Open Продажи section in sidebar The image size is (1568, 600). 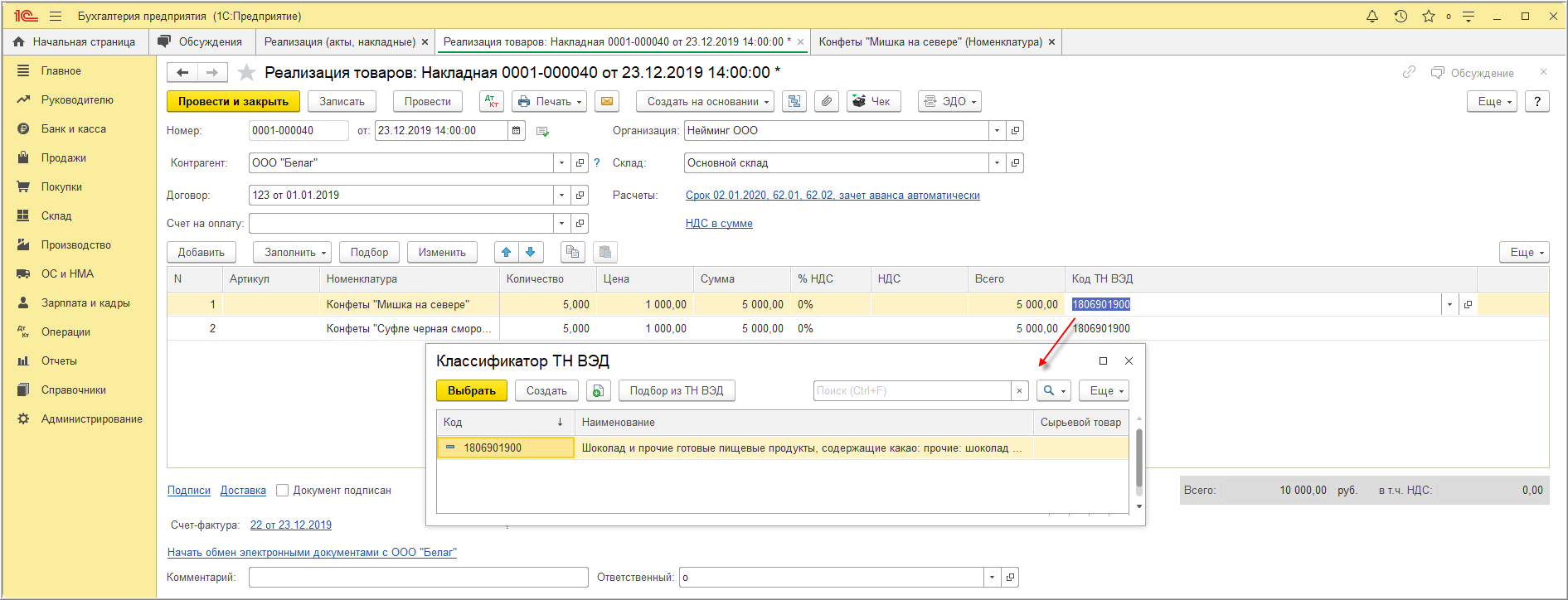[x=64, y=157]
